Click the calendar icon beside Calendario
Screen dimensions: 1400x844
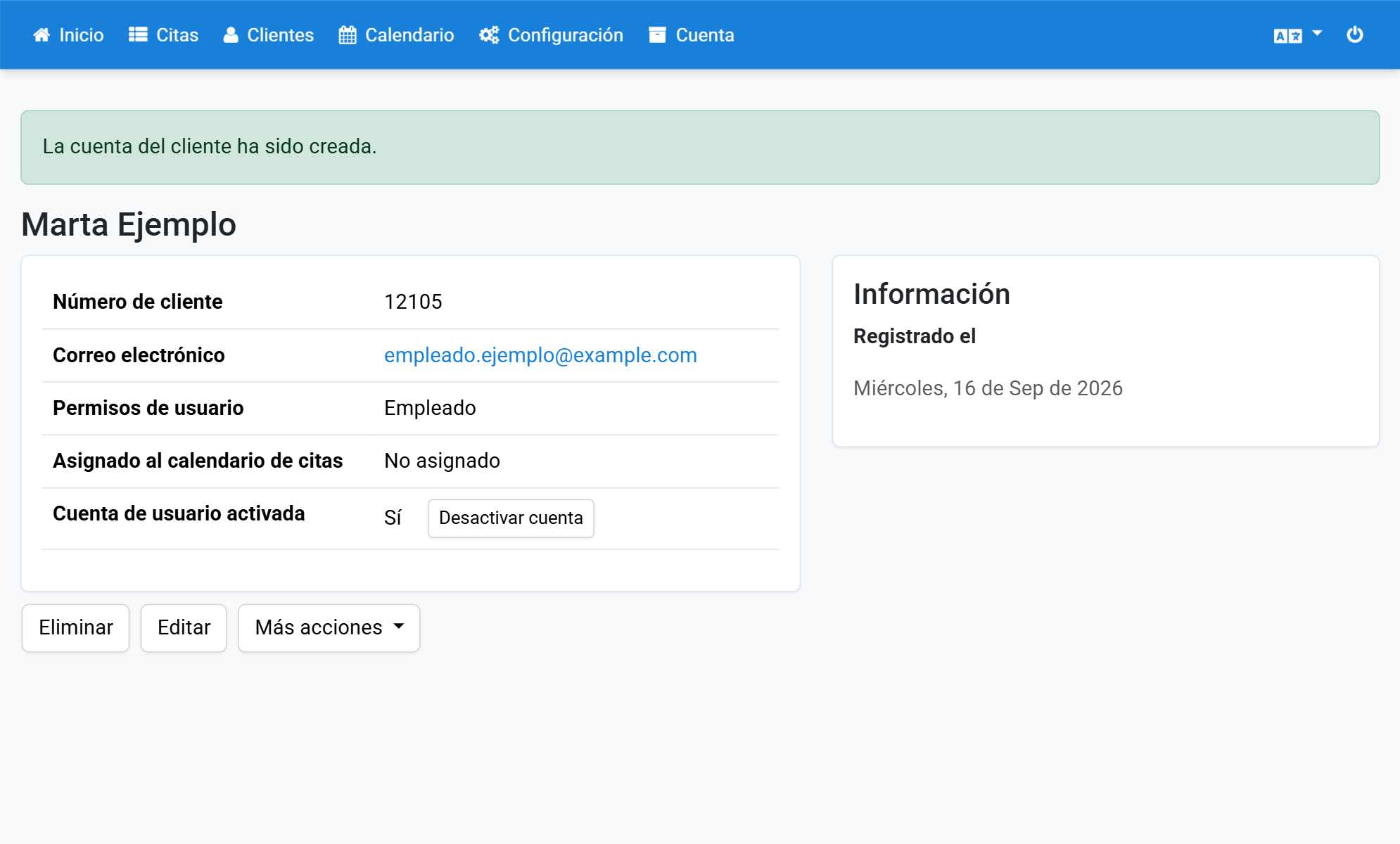coord(348,35)
